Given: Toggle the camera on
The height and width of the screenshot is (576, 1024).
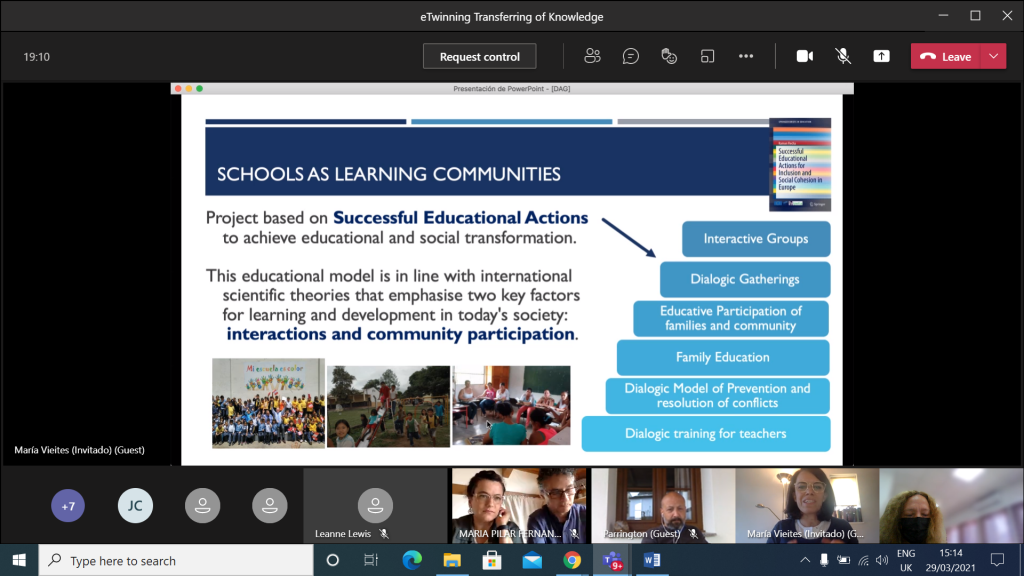Looking at the screenshot, I should pos(804,56).
